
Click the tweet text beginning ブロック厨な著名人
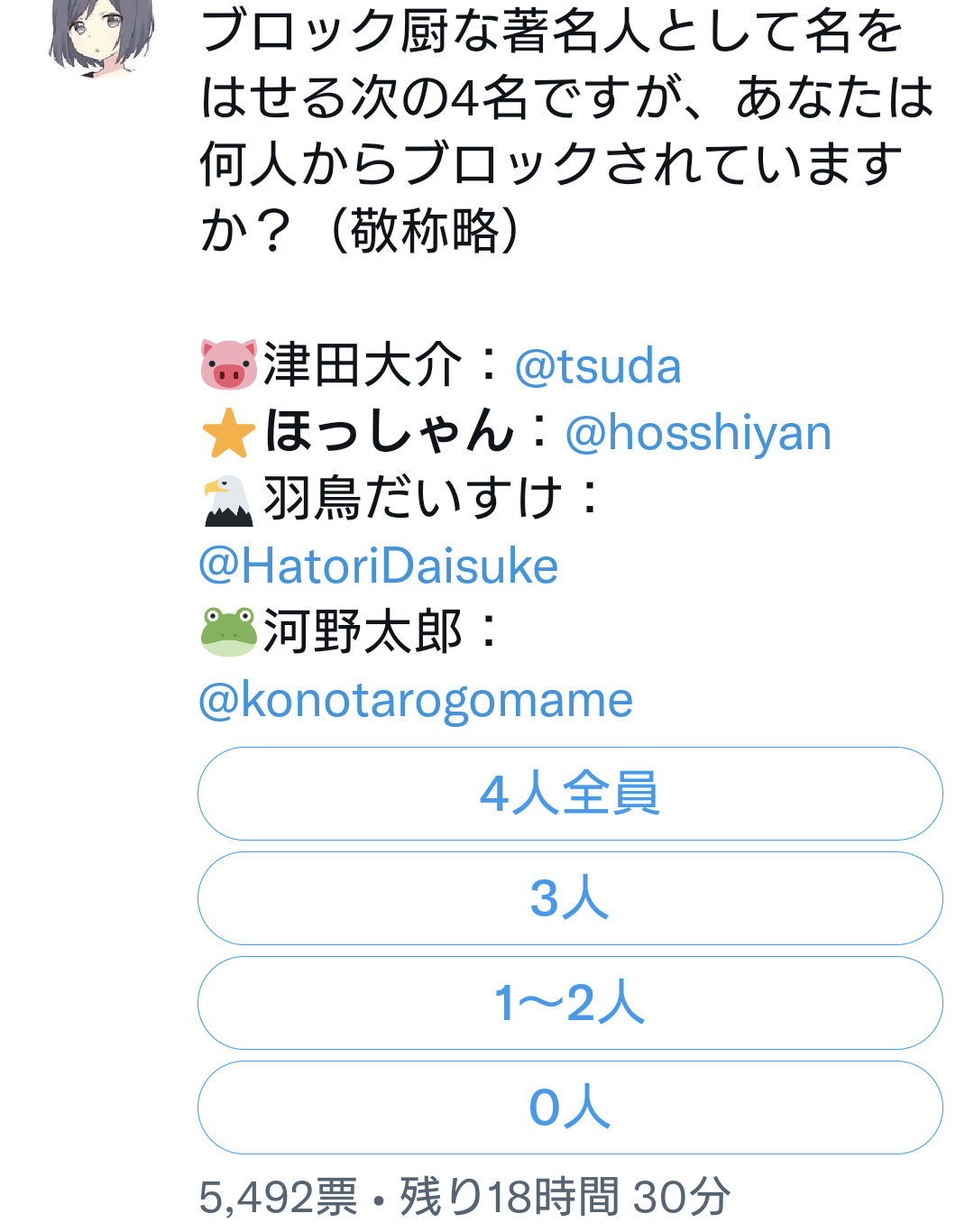click(566, 130)
